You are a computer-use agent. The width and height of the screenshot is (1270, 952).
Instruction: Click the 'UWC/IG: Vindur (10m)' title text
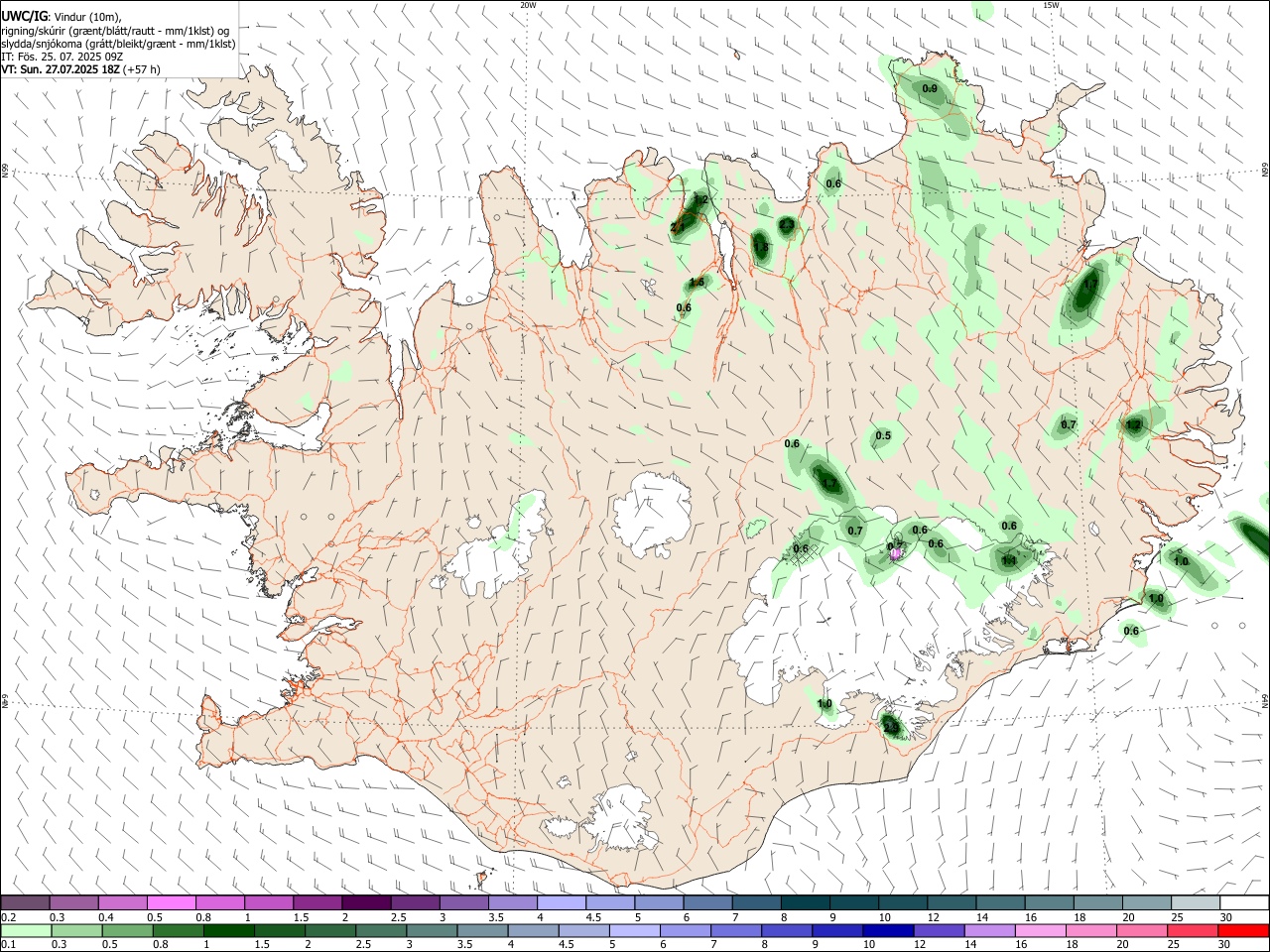click(x=62, y=17)
